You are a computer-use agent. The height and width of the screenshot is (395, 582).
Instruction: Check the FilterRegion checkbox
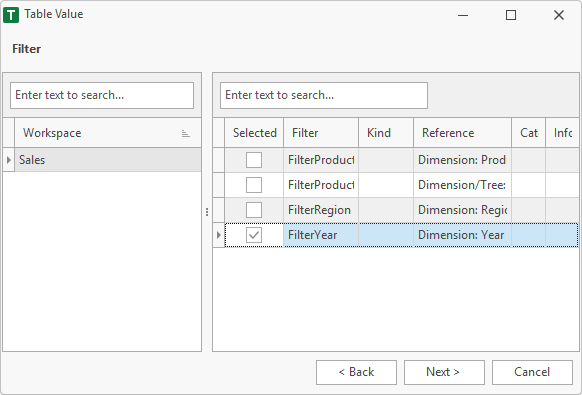(x=254, y=210)
